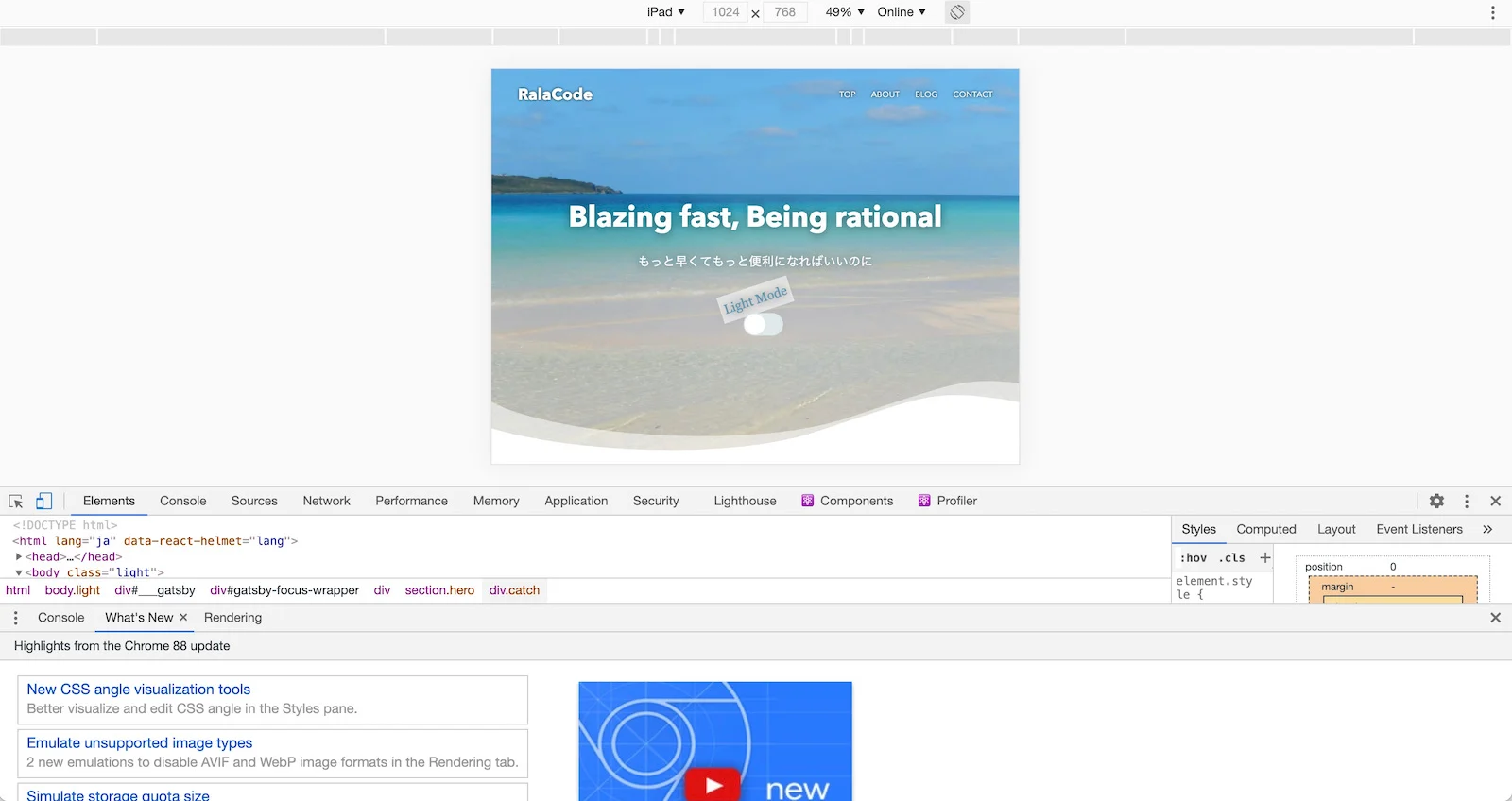Viewport: 1512px width, 801px height.
Task: Open device toolbar more options menu
Action: [1493, 12]
